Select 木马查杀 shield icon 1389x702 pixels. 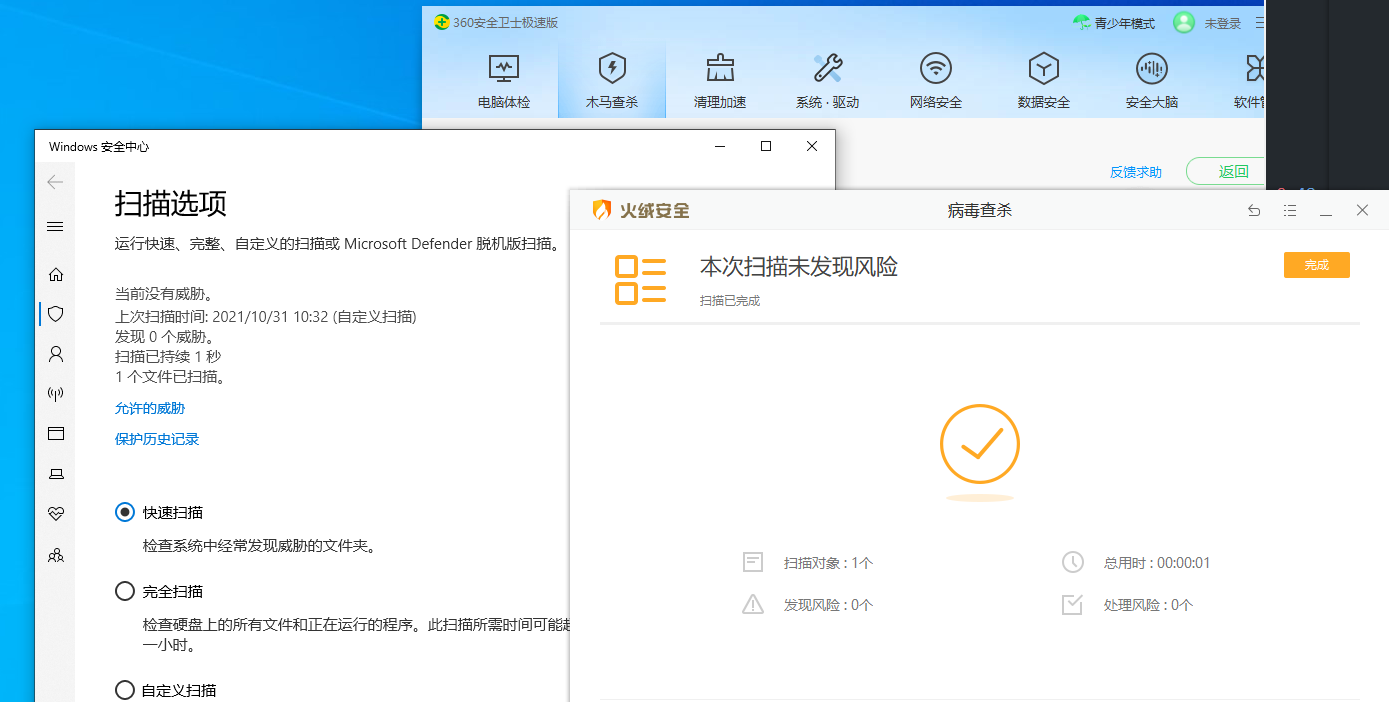[611, 81]
